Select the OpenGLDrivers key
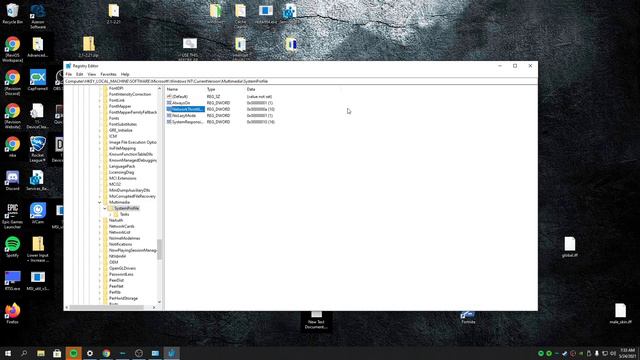 click(x=122, y=268)
